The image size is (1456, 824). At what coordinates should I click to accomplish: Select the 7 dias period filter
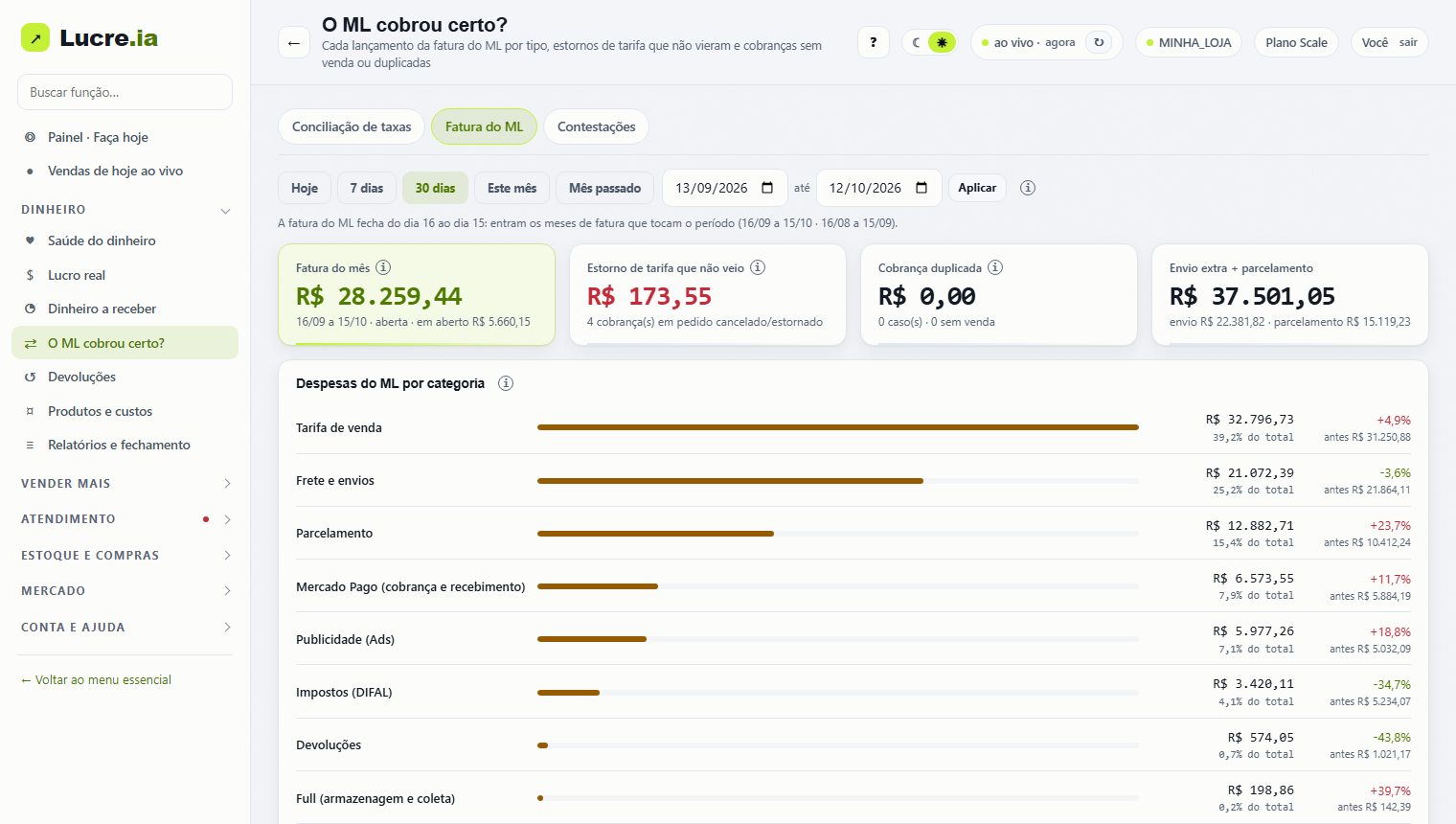coord(367,188)
